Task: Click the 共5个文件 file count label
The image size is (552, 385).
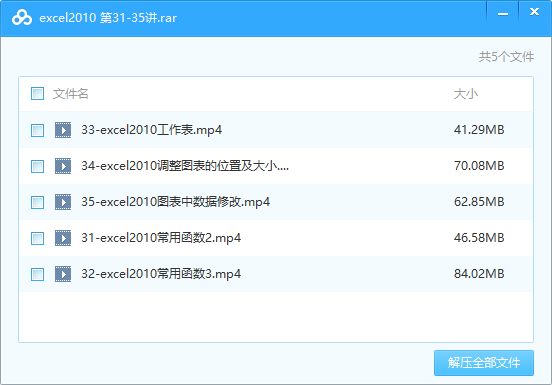Action: (506, 57)
